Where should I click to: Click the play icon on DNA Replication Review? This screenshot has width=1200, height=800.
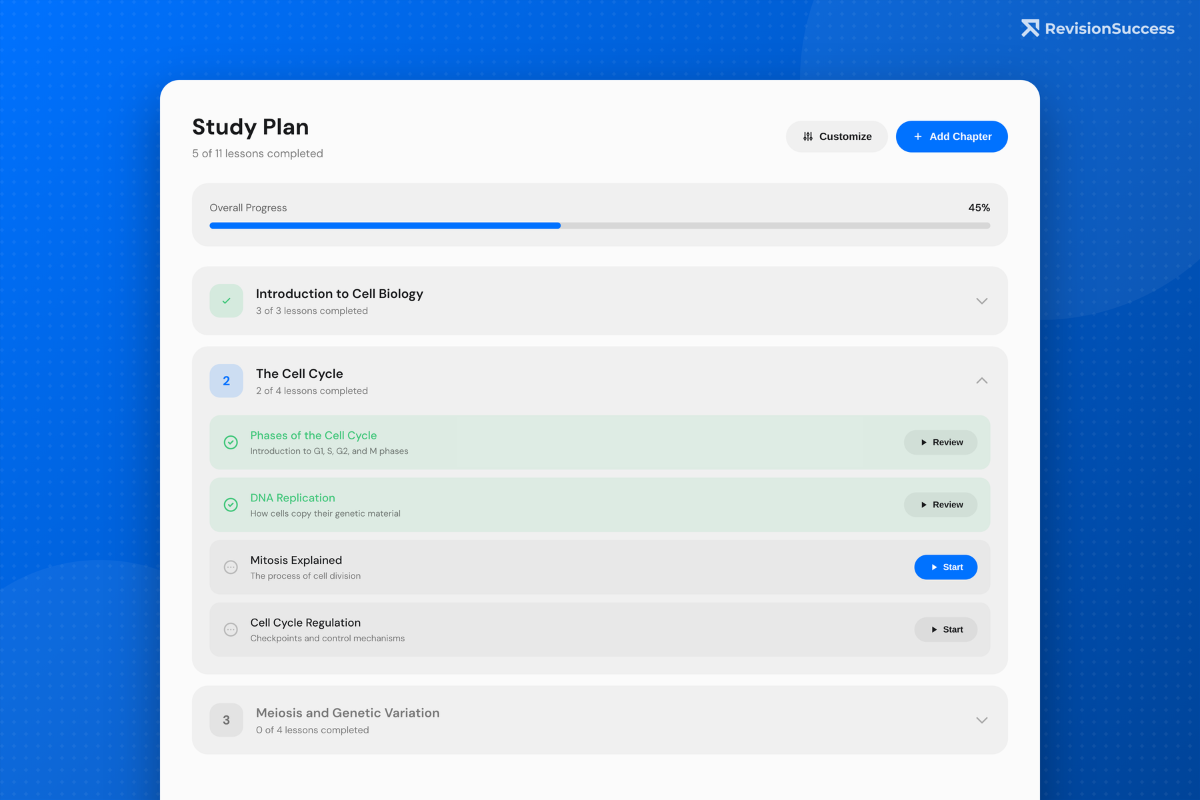[x=924, y=505]
